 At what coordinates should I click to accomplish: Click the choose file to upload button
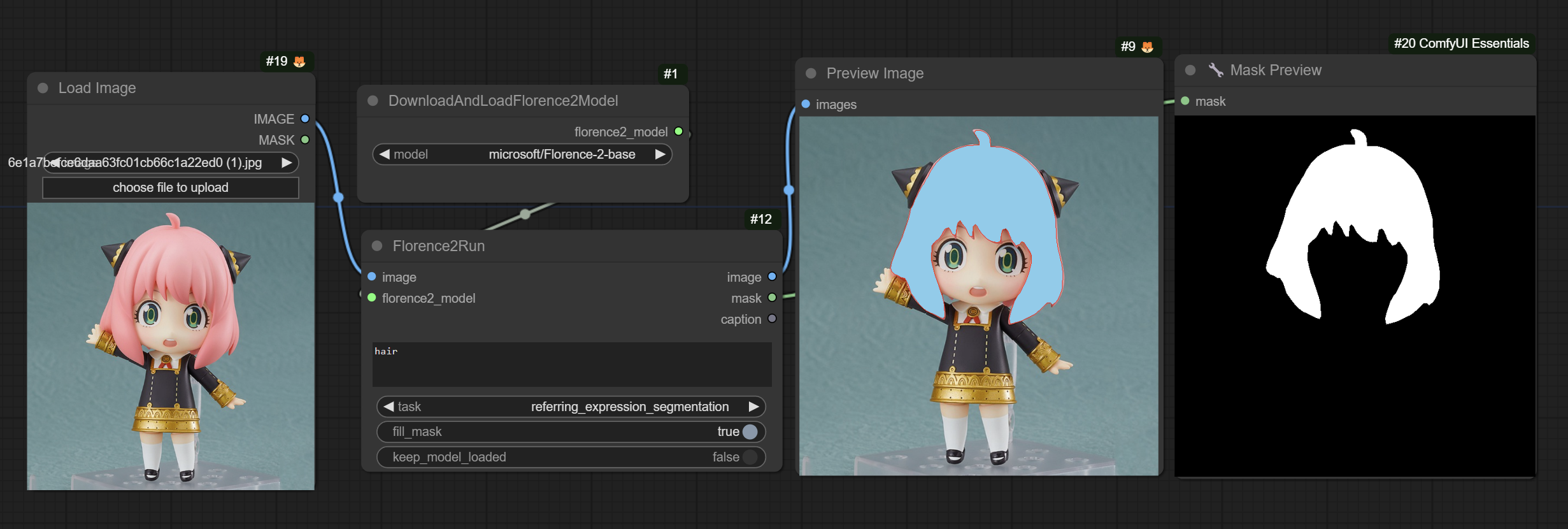click(171, 187)
